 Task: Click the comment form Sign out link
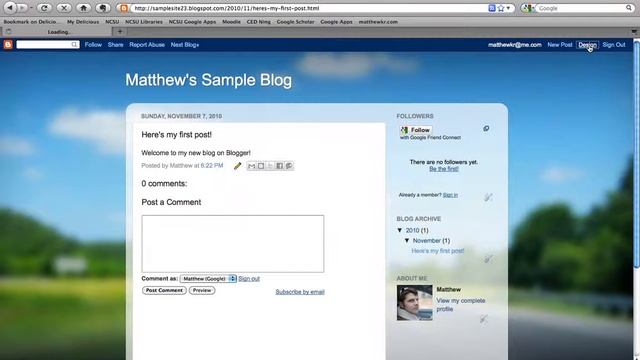pyautogui.click(x=249, y=278)
